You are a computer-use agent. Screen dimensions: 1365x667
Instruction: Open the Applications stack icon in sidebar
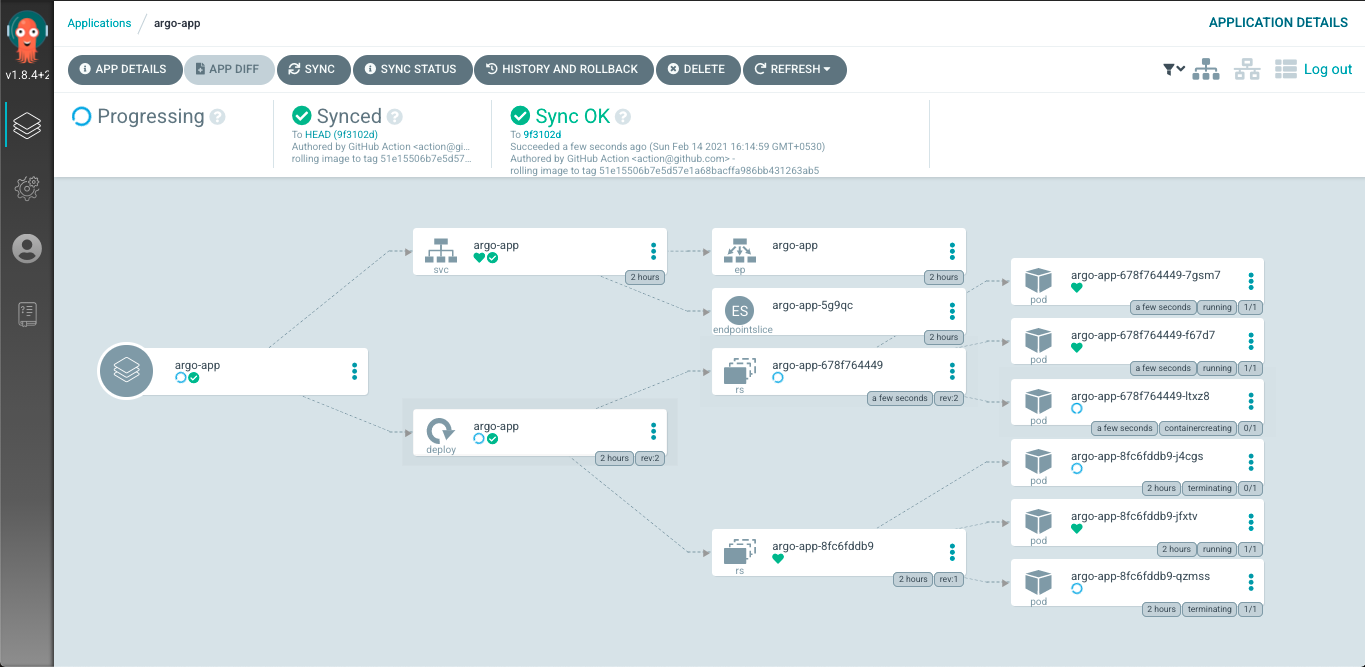27,126
